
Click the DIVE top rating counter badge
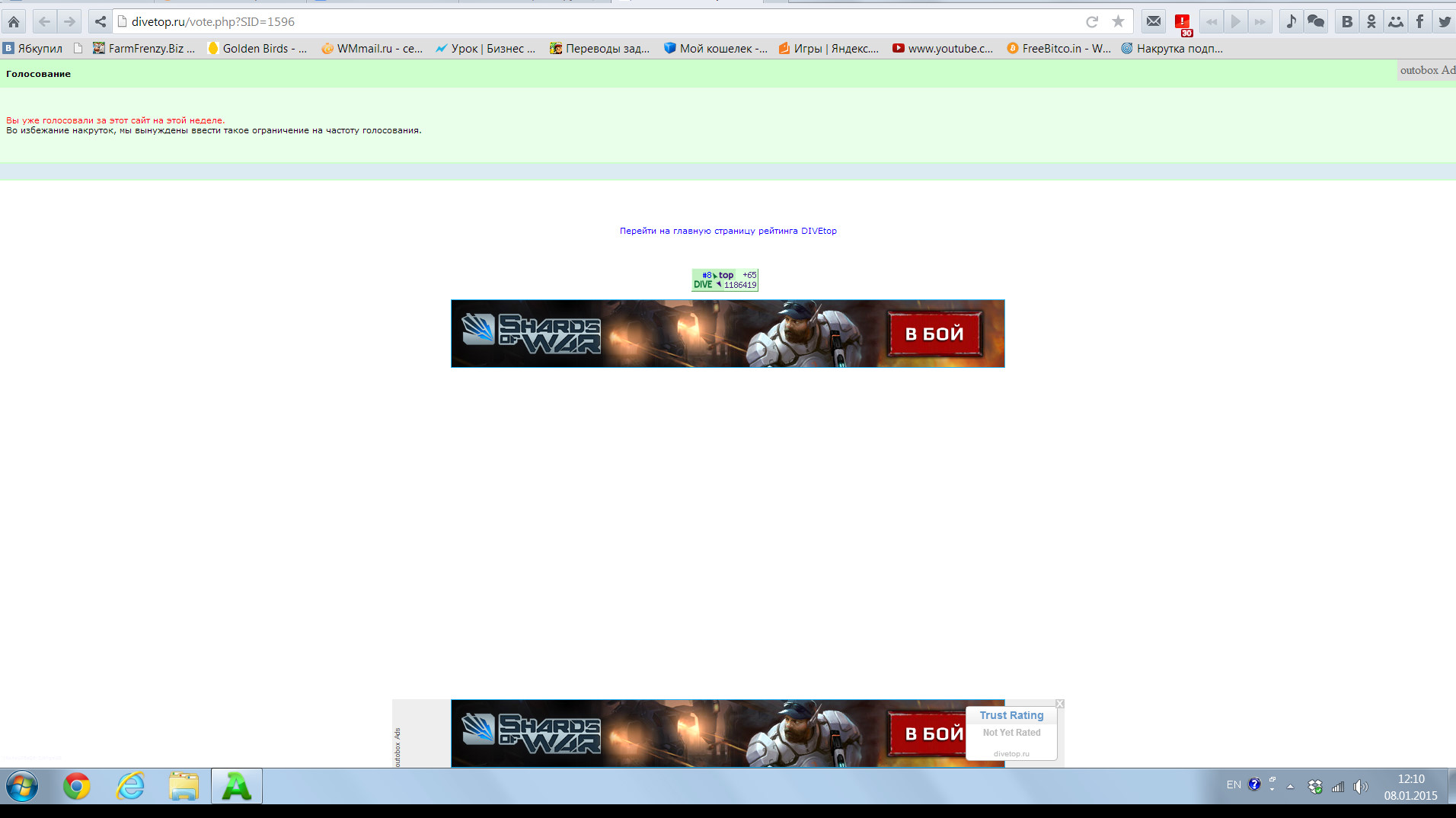725,280
